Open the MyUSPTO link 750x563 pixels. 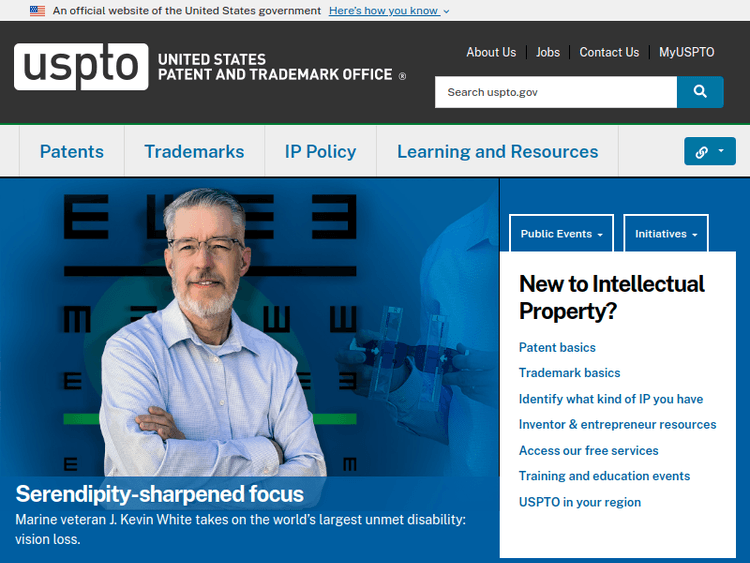pyautogui.click(x=686, y=52)
